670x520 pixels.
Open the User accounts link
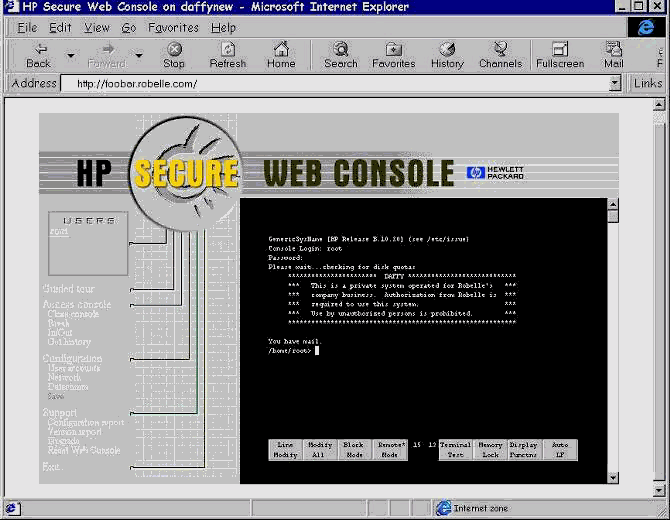pyautogui.click(x=74, y=368)
